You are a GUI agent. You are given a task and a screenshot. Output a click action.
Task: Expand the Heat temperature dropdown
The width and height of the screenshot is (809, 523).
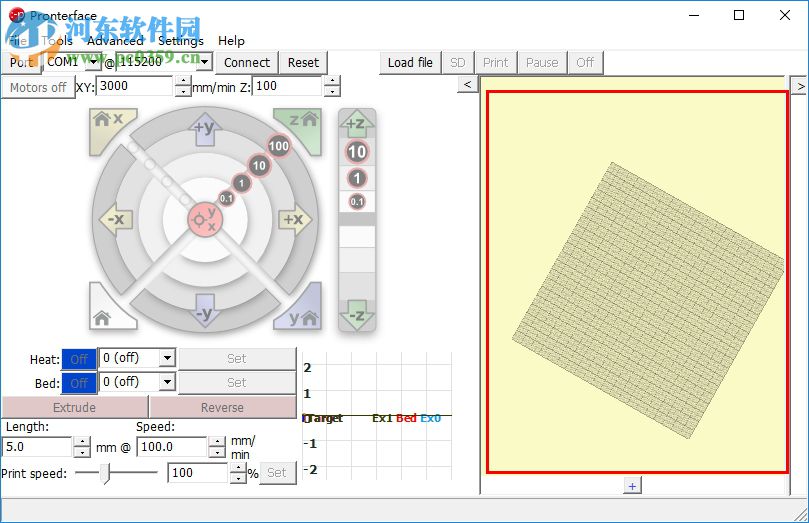coord(167,357)
